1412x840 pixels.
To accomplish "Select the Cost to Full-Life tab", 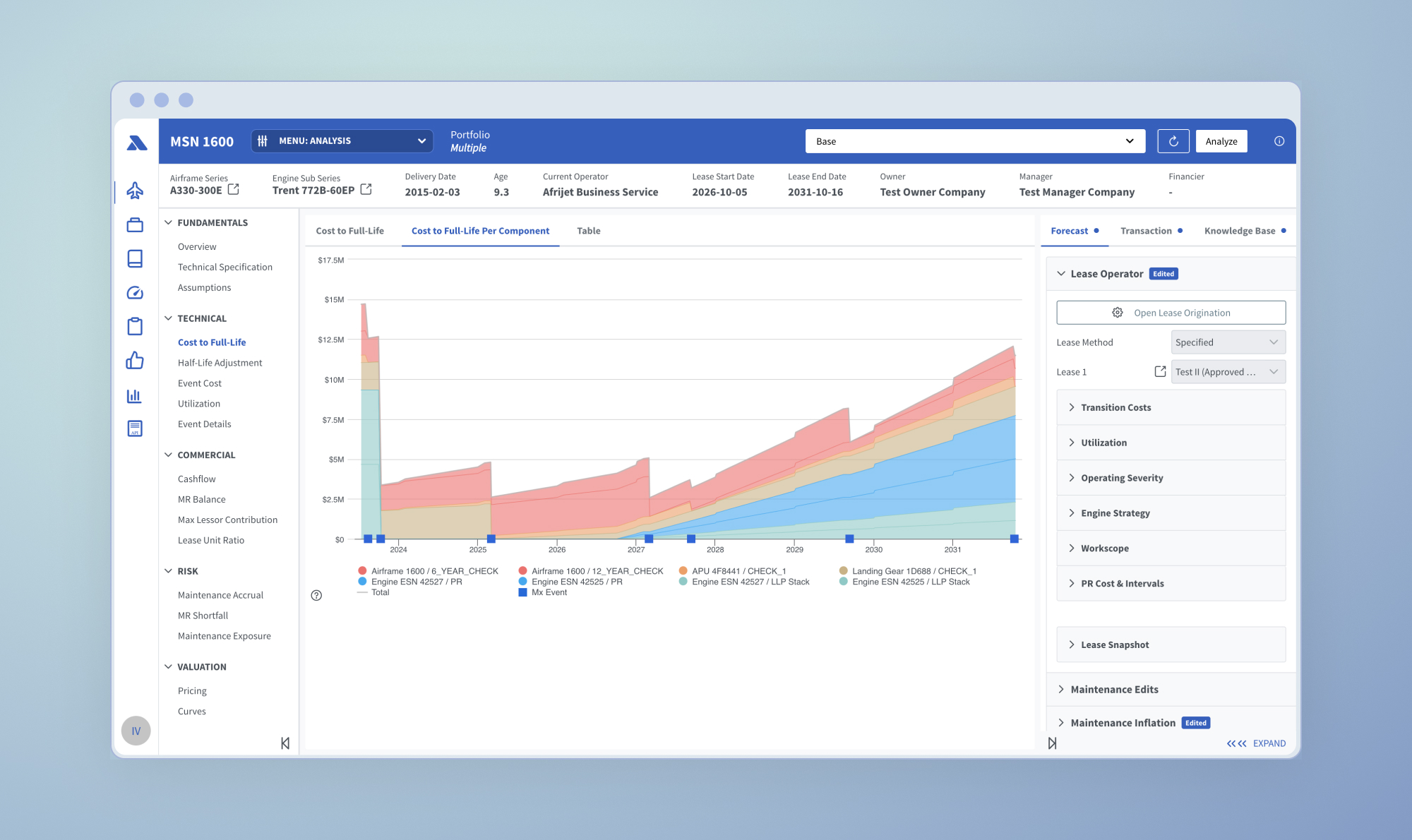I will [349, 231].
